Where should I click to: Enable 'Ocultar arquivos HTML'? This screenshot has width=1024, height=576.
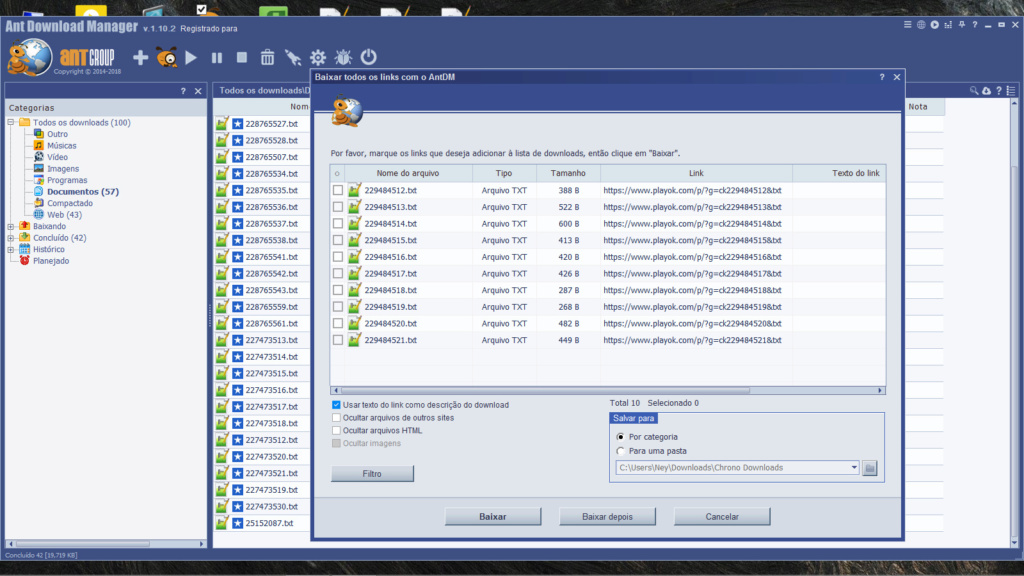pos(336,430)
